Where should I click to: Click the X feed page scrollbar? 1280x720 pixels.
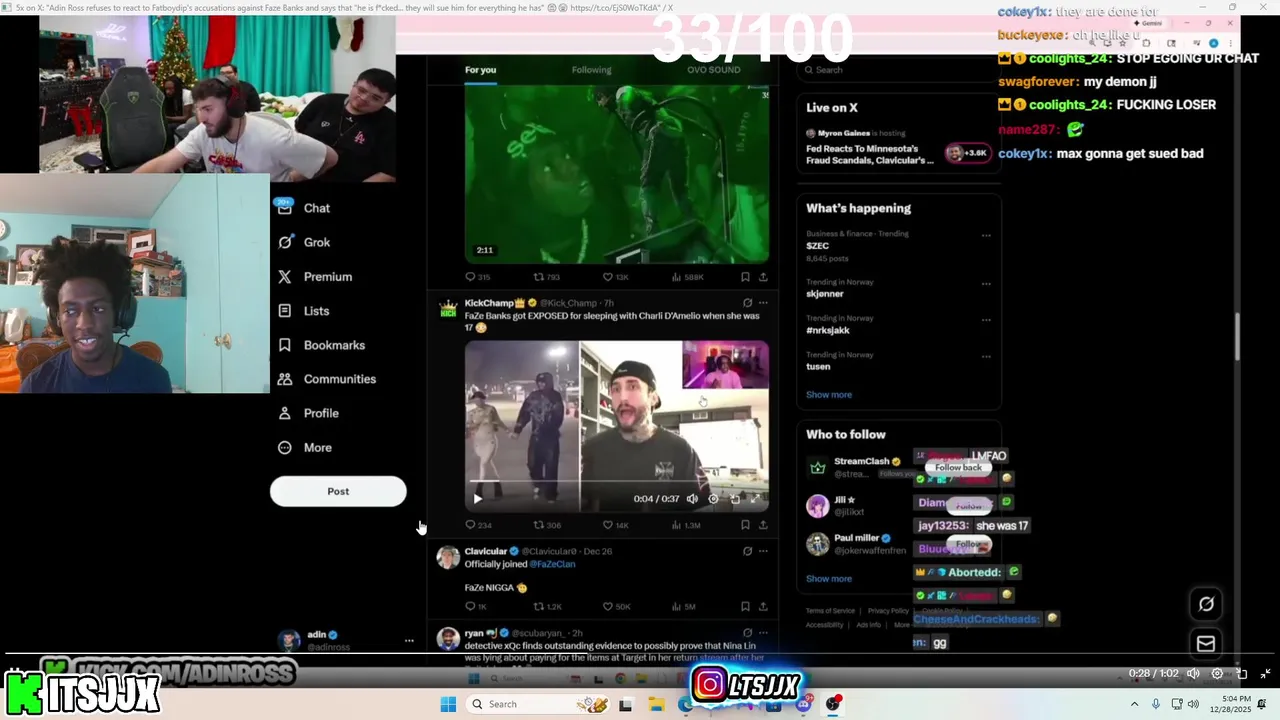(x=1237, y=336)
